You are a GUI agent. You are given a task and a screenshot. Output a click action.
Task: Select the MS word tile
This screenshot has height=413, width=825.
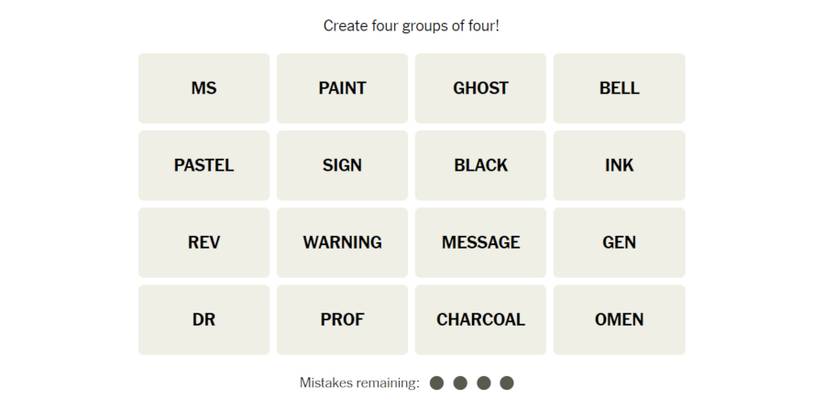tap(204, 88)
